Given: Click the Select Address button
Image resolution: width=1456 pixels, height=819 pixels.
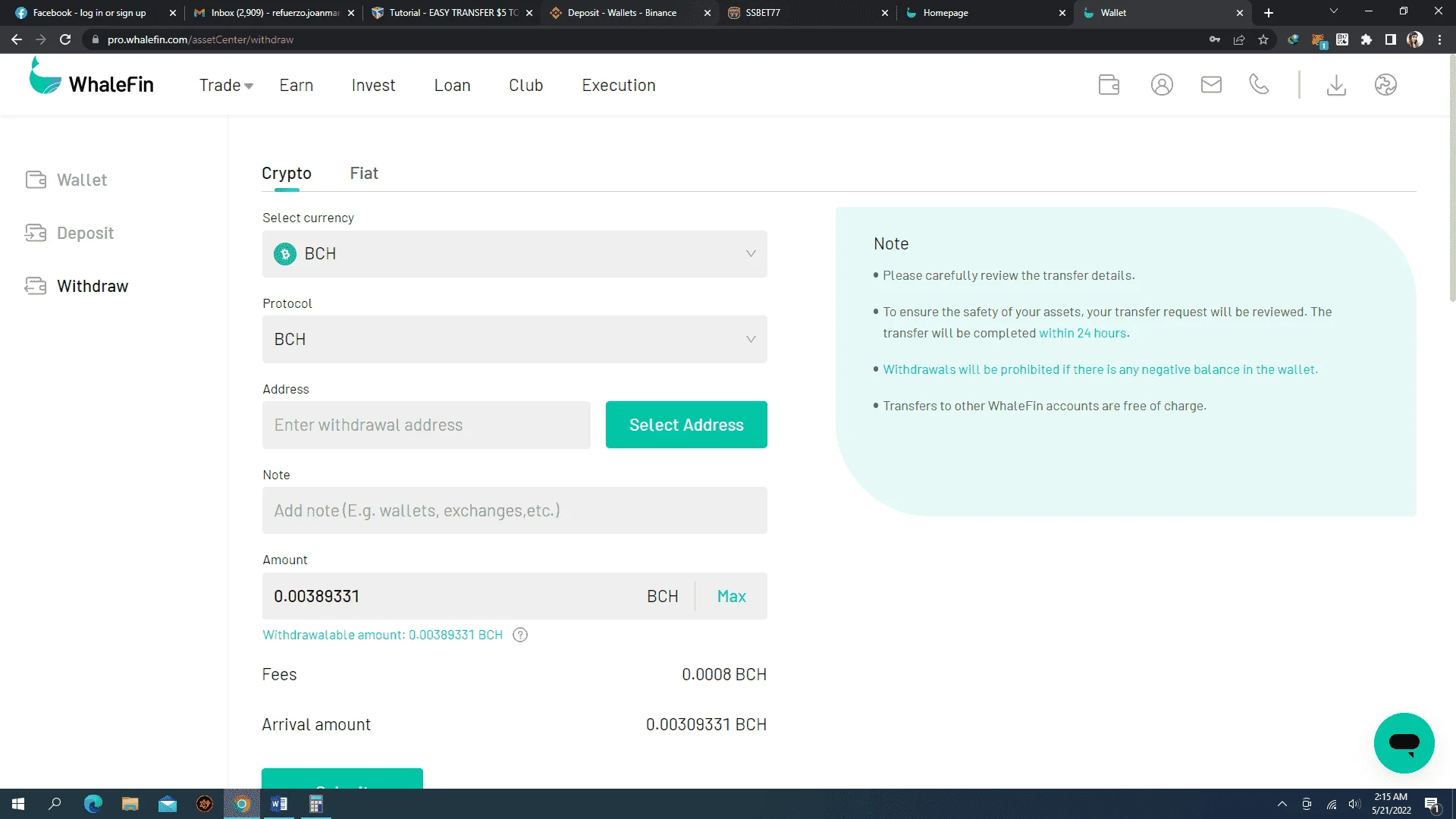Looking at the screenshot, I should [x=686, y=425].
